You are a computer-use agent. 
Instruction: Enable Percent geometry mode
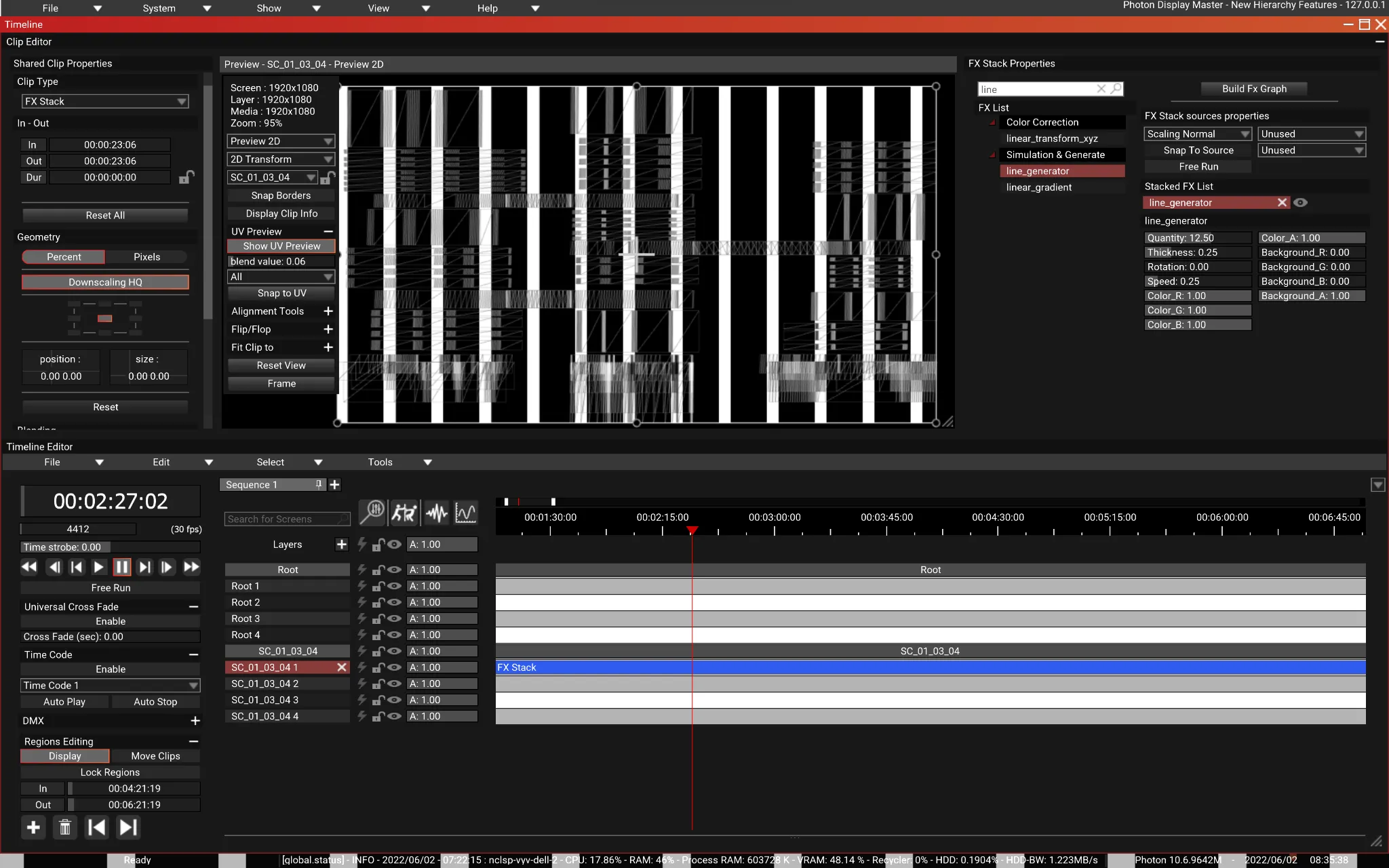(x=64, y=257)
